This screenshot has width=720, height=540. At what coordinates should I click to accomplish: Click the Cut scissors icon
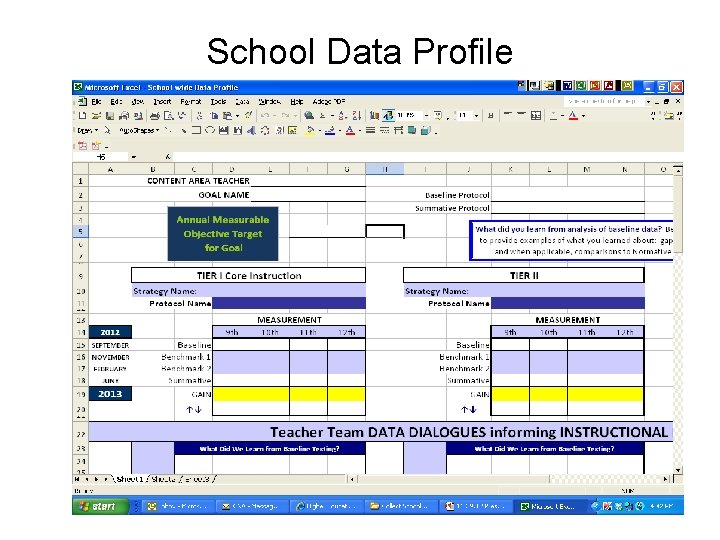pyautogui.click(x=200, y=116)
